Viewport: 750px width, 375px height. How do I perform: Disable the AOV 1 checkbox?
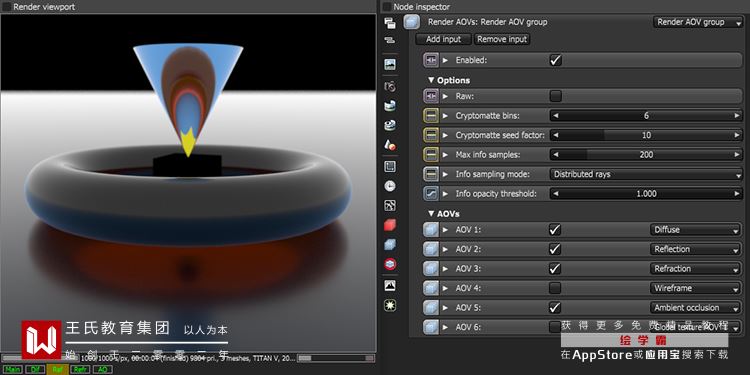(555, 230)
